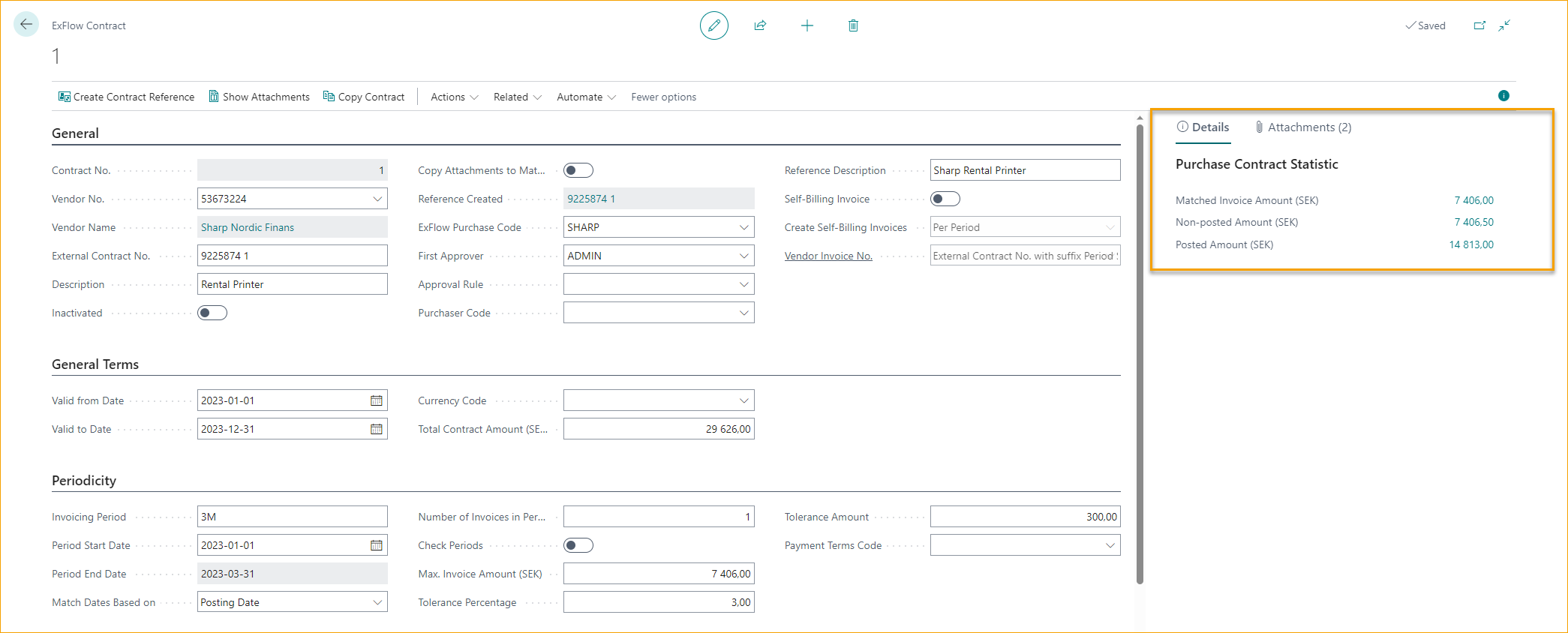Image resolution: width=1568 pixels, height=633 pixels.
Task: Click the collapse page icon
Action: [x=1504, y=25]
